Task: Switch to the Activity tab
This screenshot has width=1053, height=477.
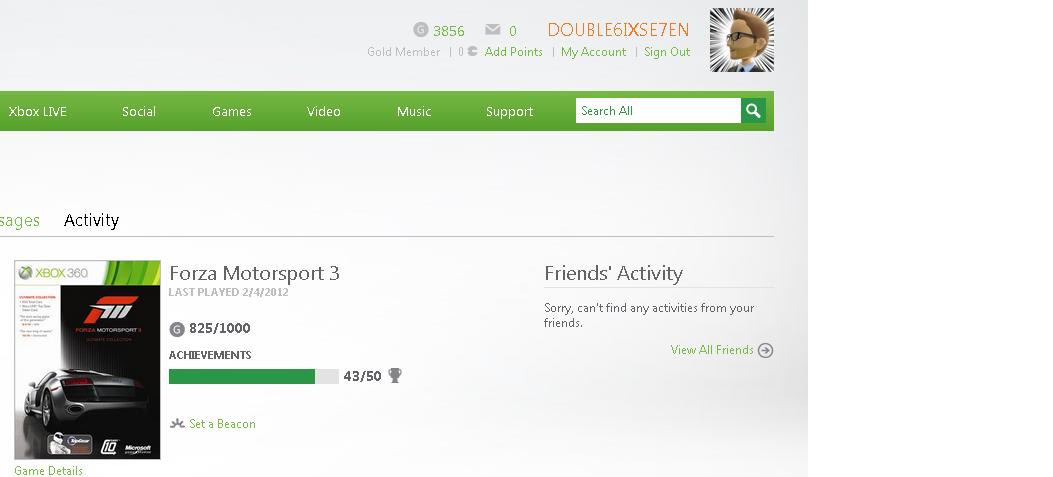Action: pos(91,220)
